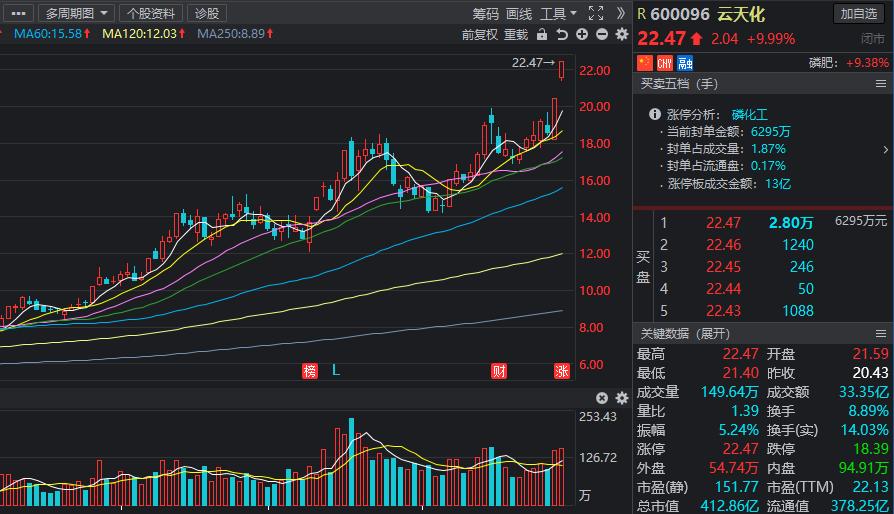Image resolution: width=894 pixels, height=514 pixels.
Task: Click the 榜 marker on the chart
Action: click(x=310, y=371)
